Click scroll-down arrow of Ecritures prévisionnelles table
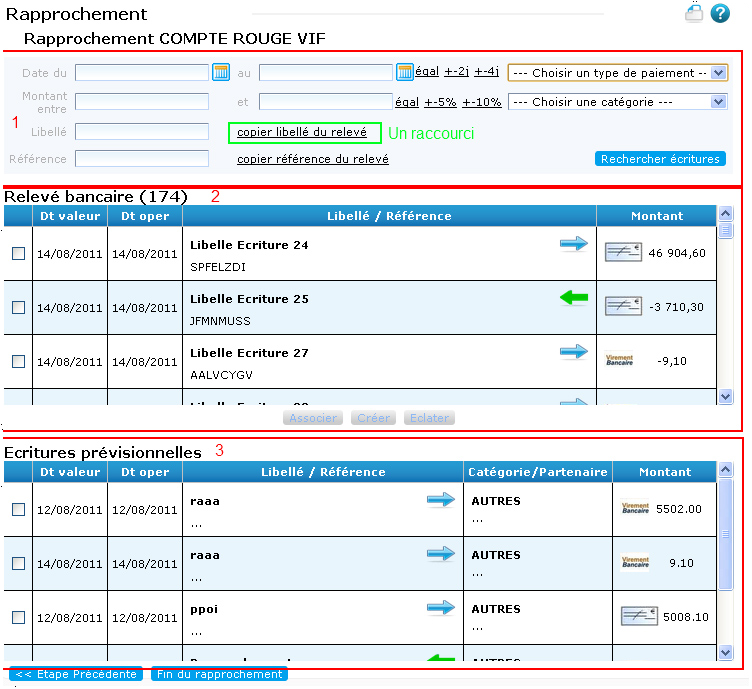752x689 pixels. 725,652
